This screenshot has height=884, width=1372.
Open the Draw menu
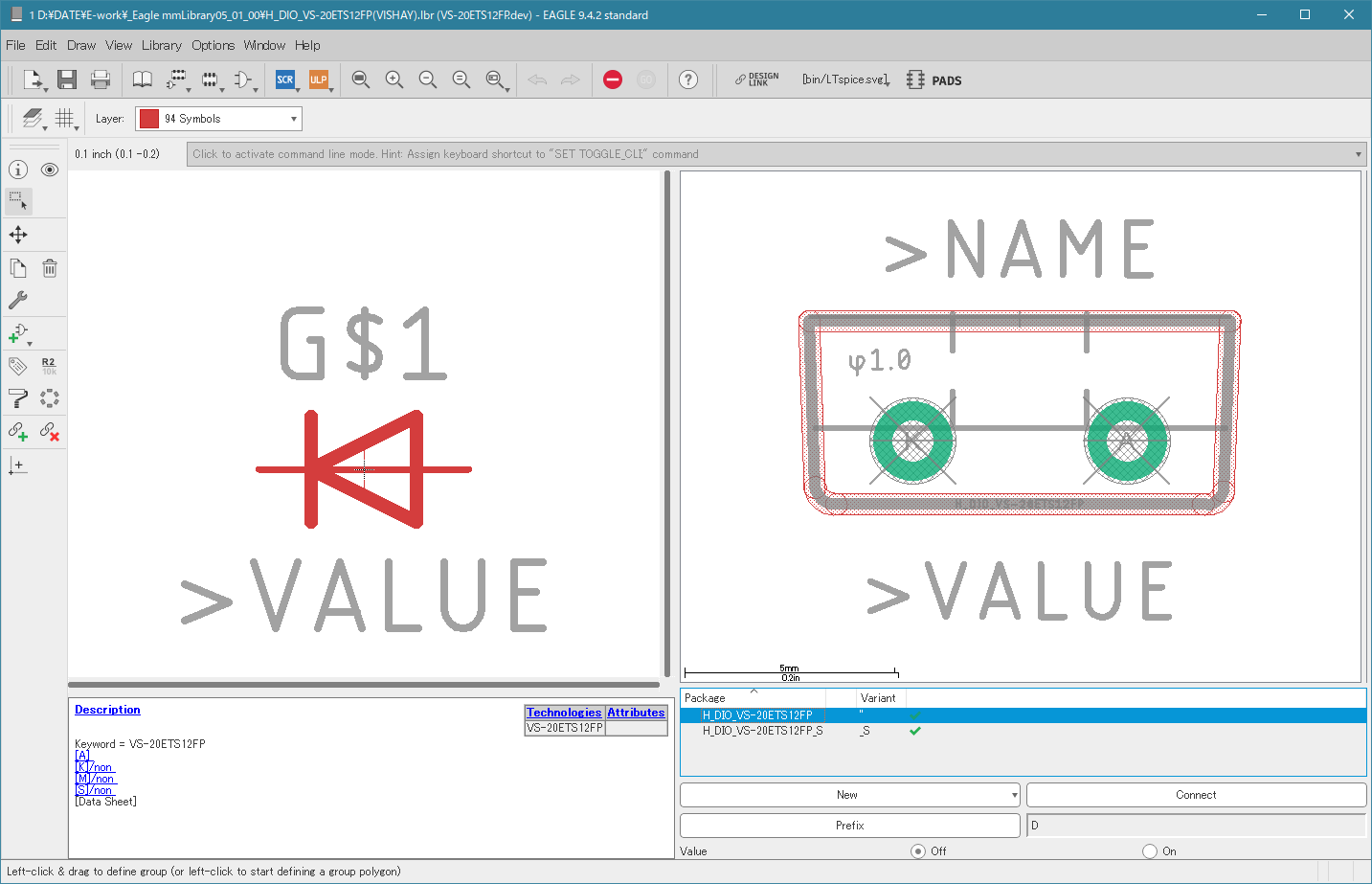81,45
